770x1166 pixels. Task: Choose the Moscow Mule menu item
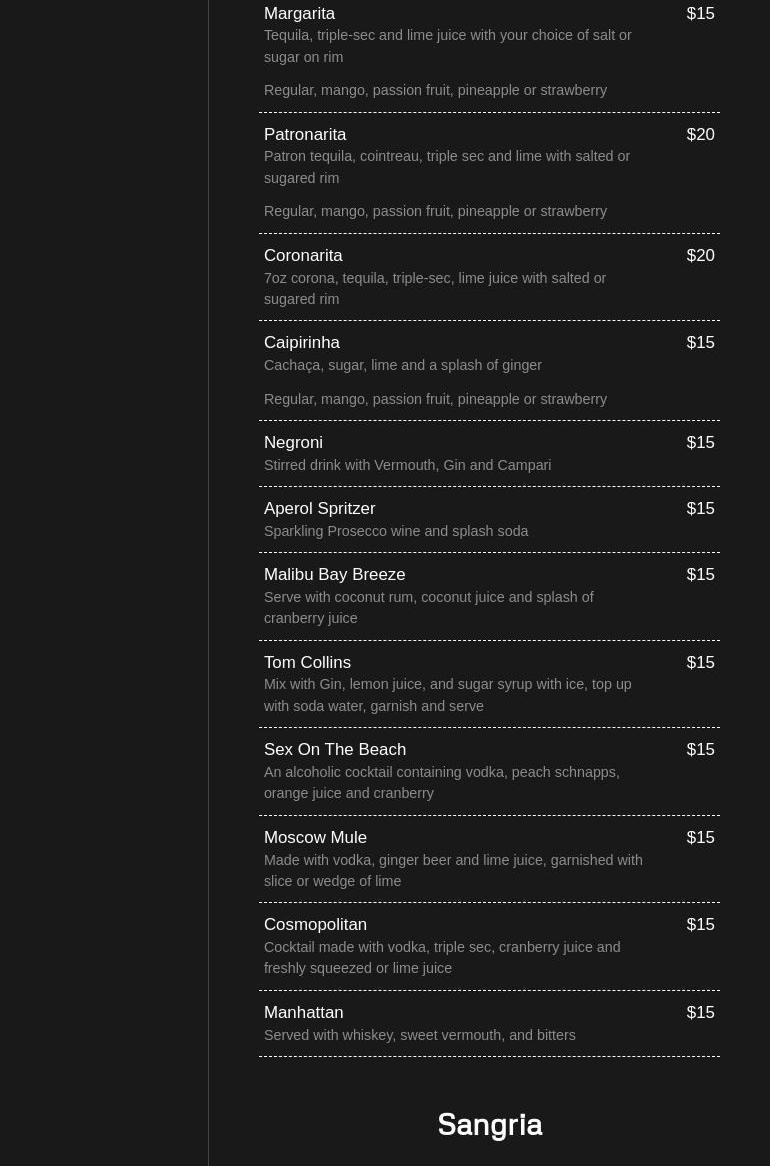[x=315, y=838]
